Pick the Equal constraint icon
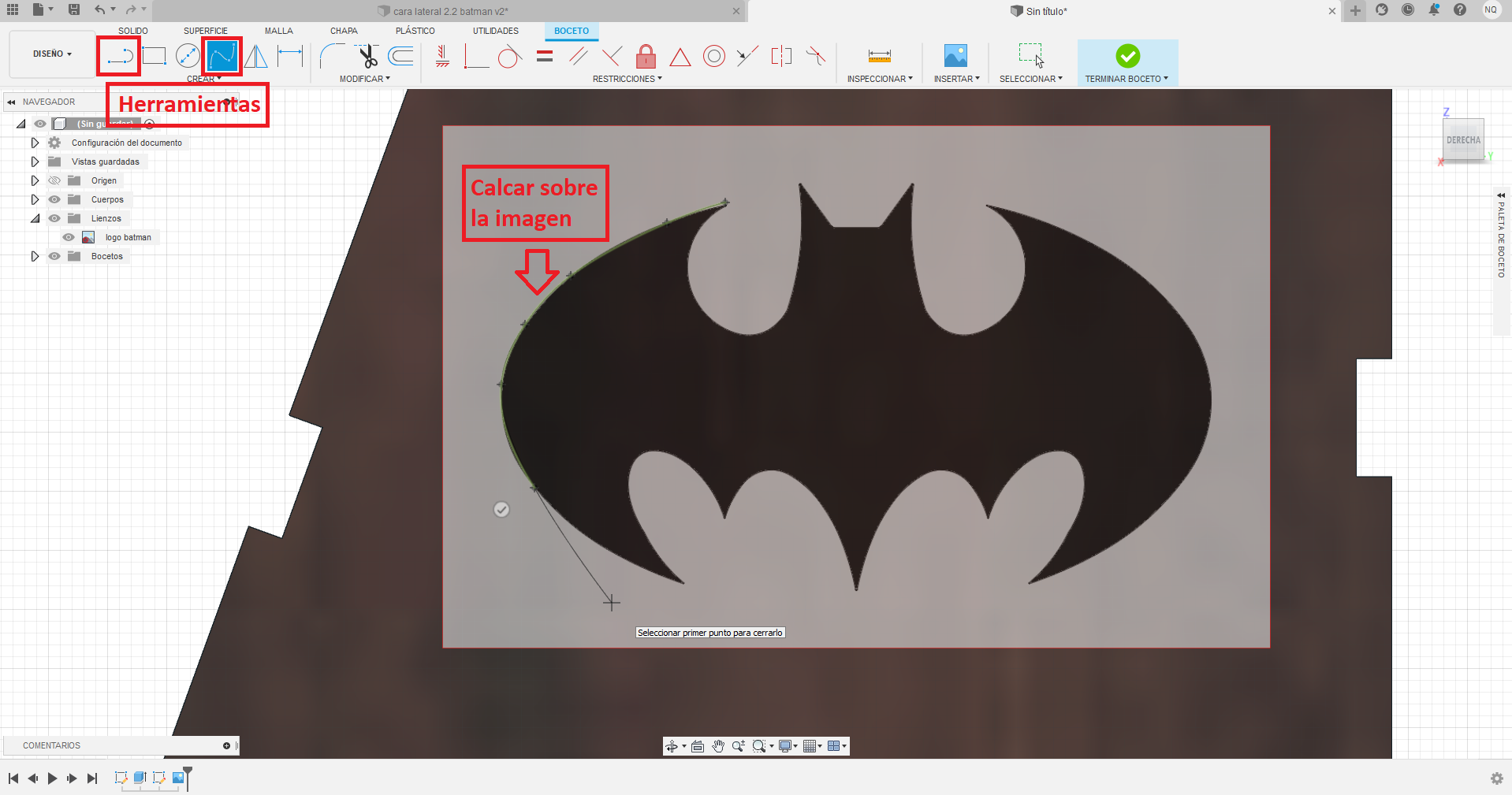This screenshot has height=795, width=1512. click(x=545, y=56)
